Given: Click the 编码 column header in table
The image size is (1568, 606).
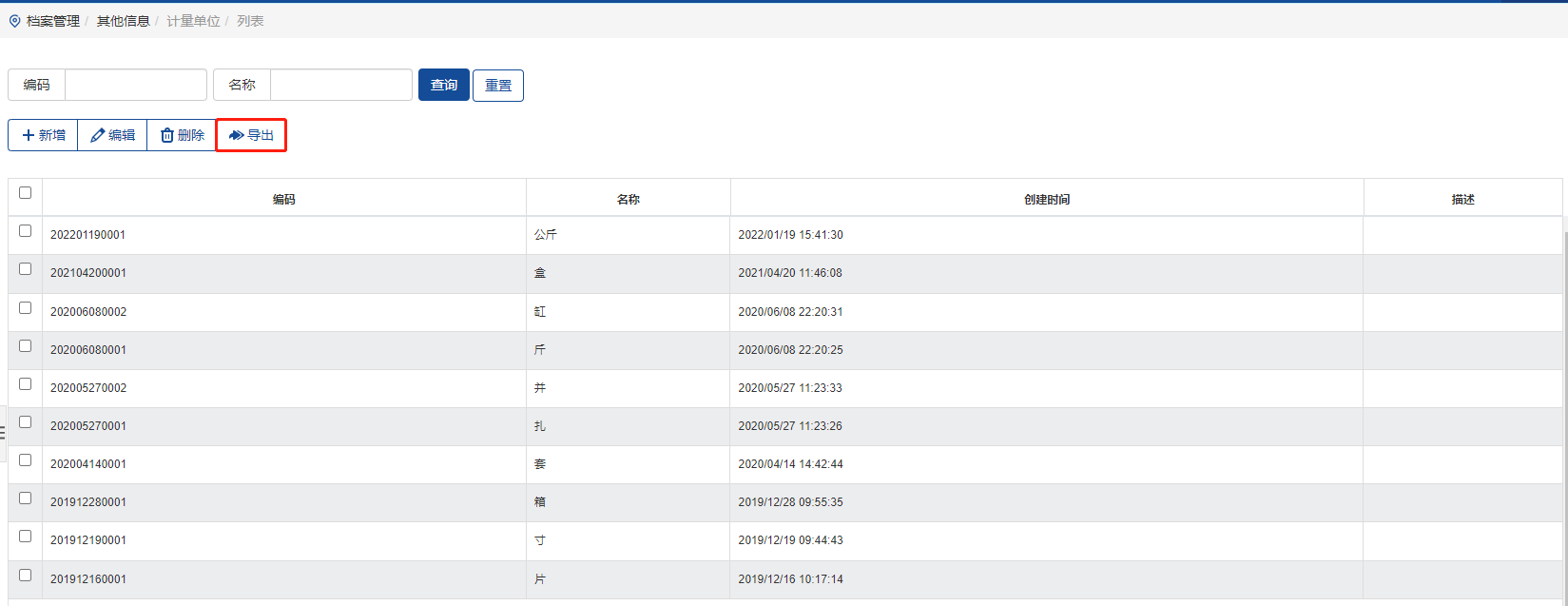Looking at the screenshot, I should (283, 199).
